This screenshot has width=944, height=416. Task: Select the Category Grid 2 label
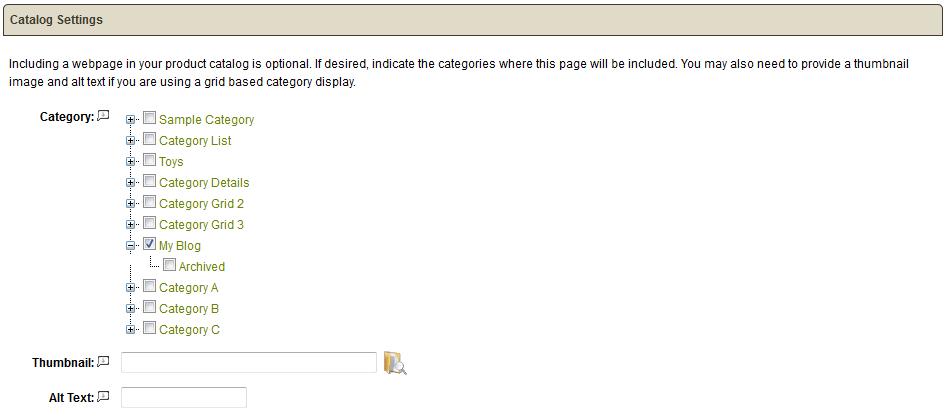pos(201,203)
